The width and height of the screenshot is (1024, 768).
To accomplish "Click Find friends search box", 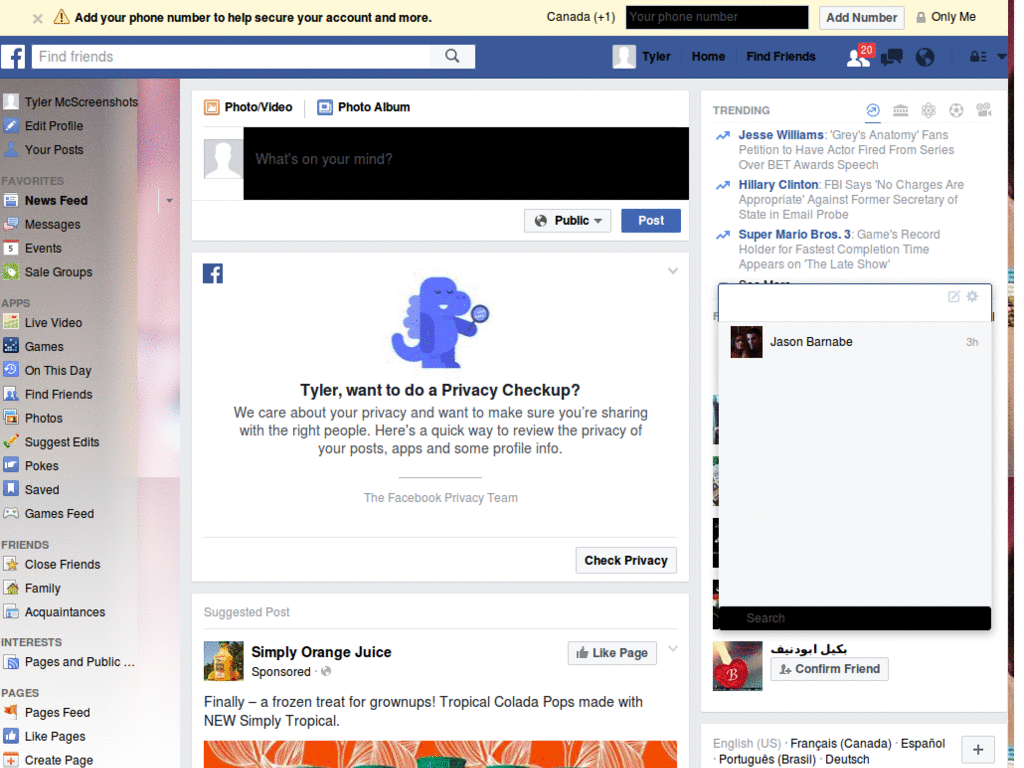I will (231, 56).
